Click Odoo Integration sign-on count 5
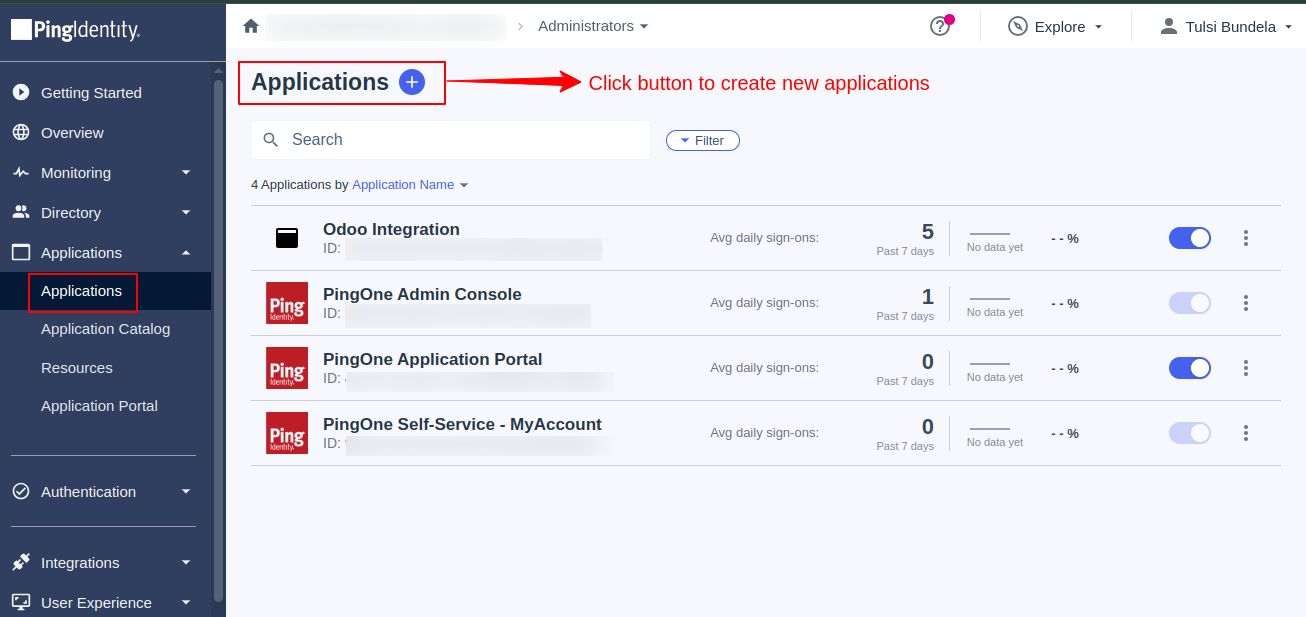1306x617 pixels. [x=927, y=232]
